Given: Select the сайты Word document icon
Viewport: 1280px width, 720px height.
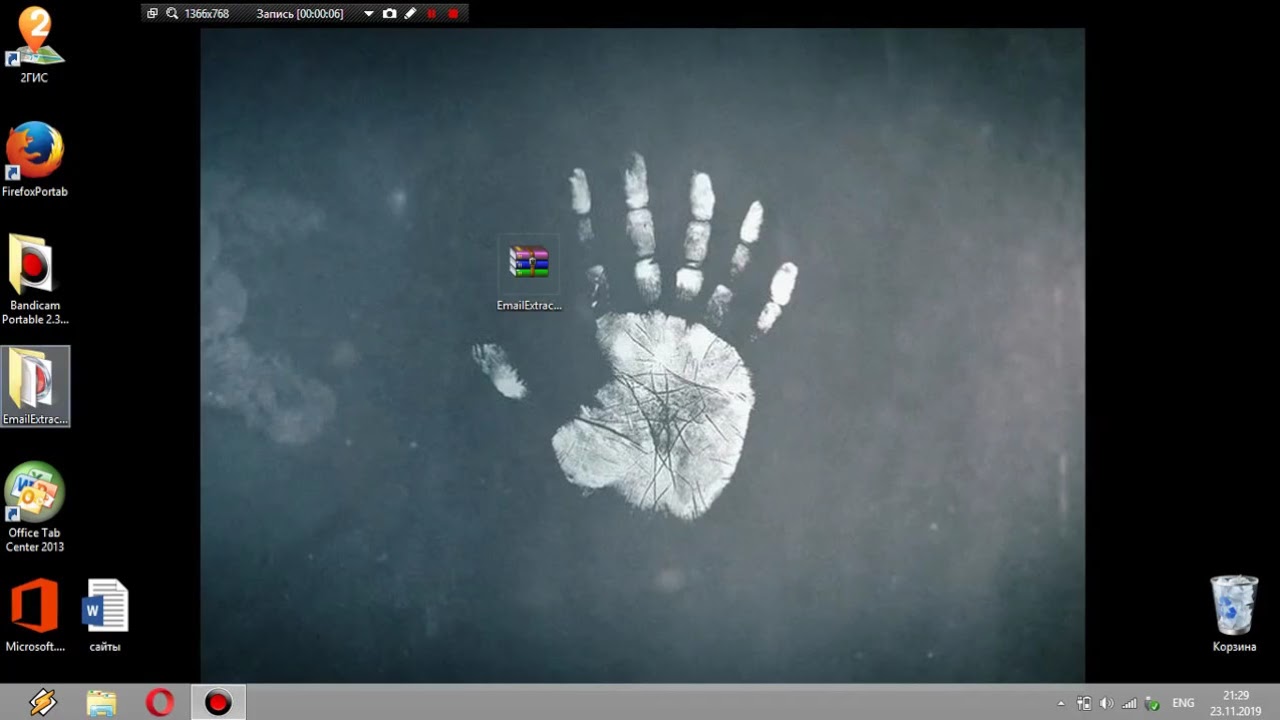Looking at the screenshot, I should pos(105,615).
